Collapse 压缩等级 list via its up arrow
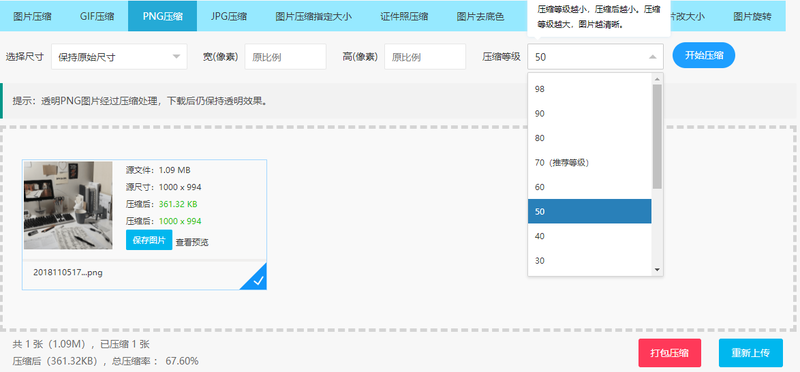The width and height of the screenshot is (800, 372). click(653, 57)
